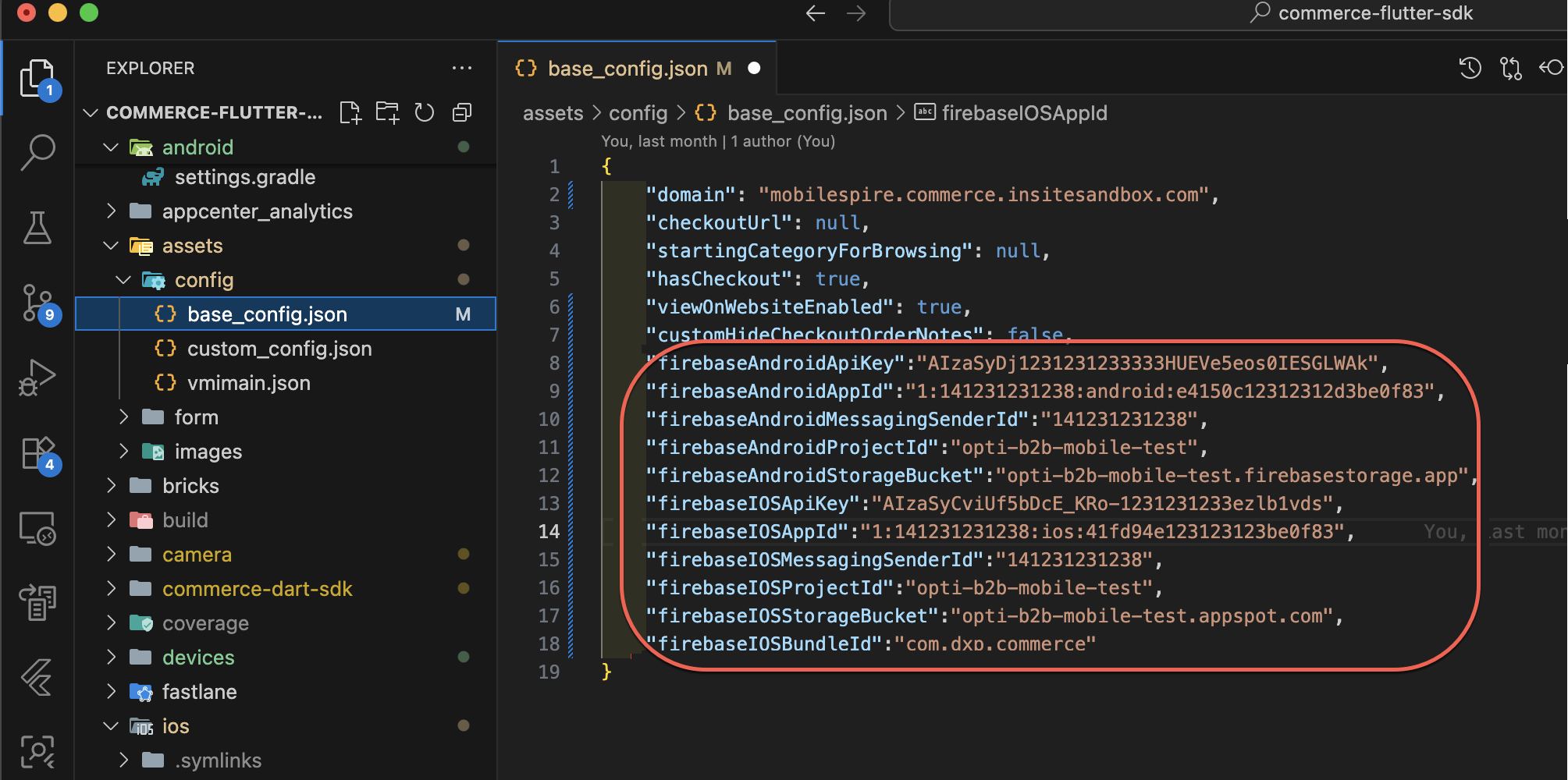The width and height of the screenshot is (1568, 780).
Task: Click the open changes compare icon
Action: [1510, 69]
